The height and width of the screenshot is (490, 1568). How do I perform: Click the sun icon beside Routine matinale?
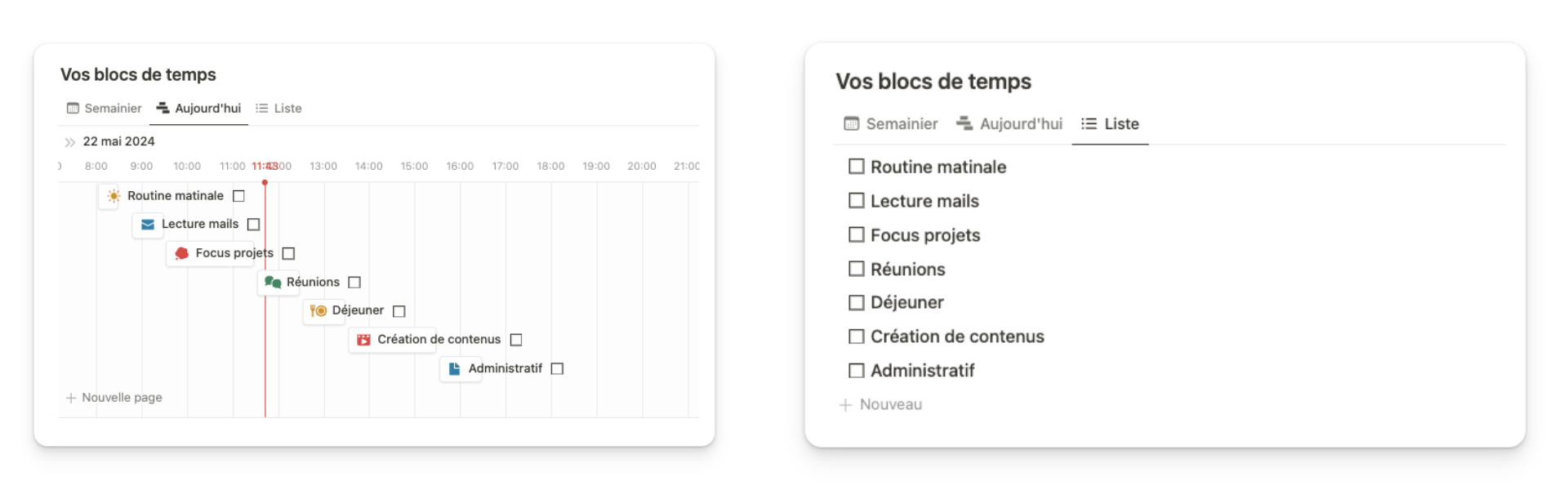click(114, 196)
